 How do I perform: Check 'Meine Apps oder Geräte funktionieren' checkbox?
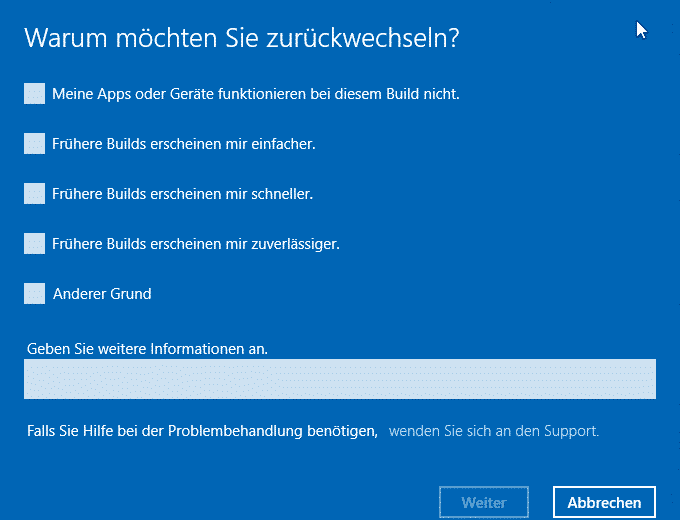click(34, 94)
